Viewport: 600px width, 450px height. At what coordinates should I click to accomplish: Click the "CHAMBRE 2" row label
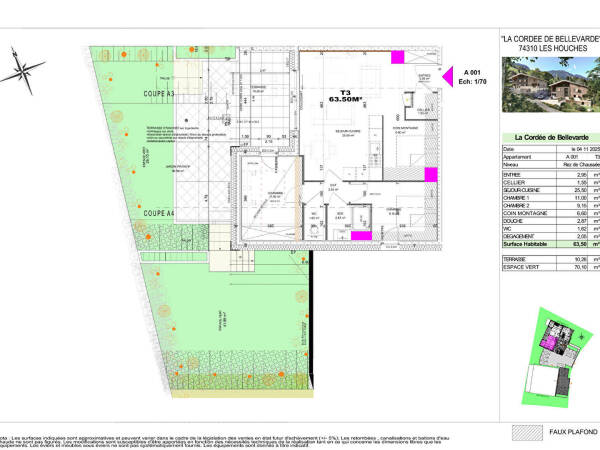(516, 205)
